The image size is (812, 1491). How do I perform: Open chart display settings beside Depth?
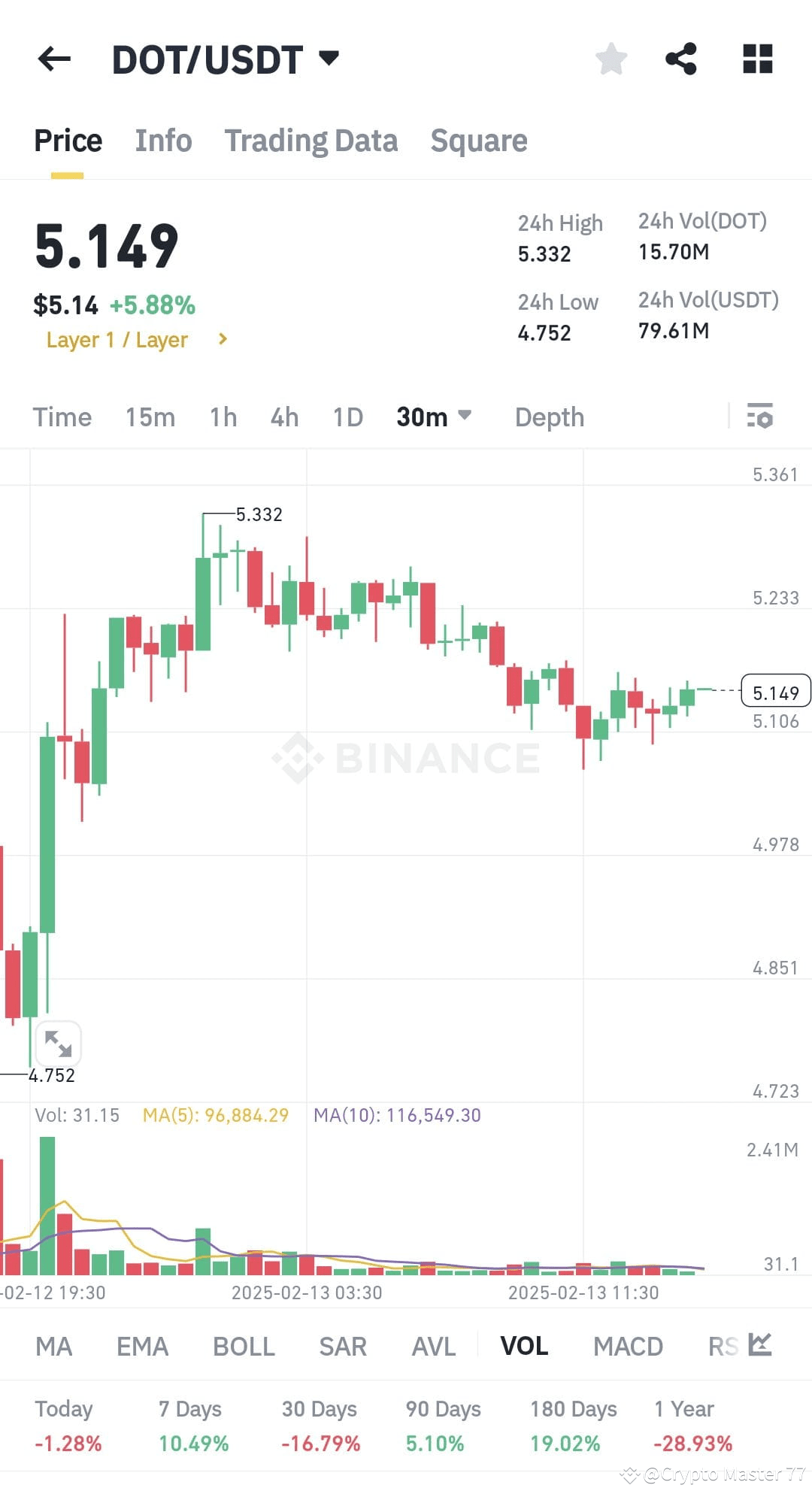762,417
